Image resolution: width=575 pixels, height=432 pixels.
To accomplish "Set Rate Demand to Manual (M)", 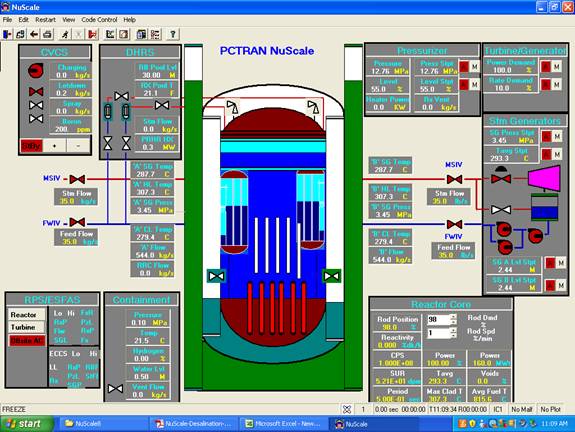I will [557, 85].
